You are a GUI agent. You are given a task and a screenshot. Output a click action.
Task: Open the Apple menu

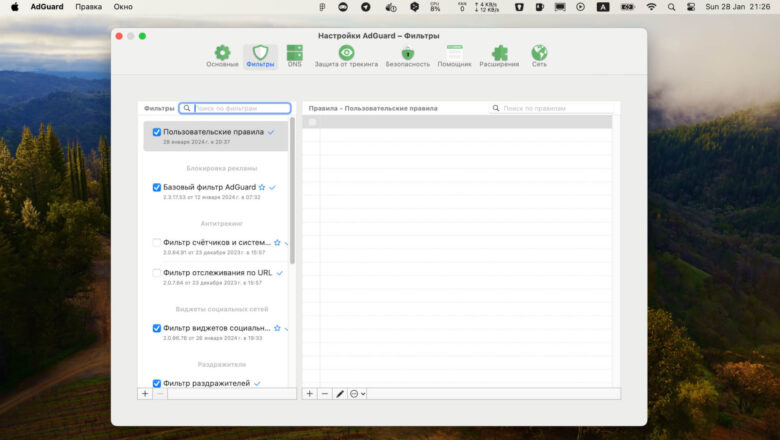(x=15, y=7)
